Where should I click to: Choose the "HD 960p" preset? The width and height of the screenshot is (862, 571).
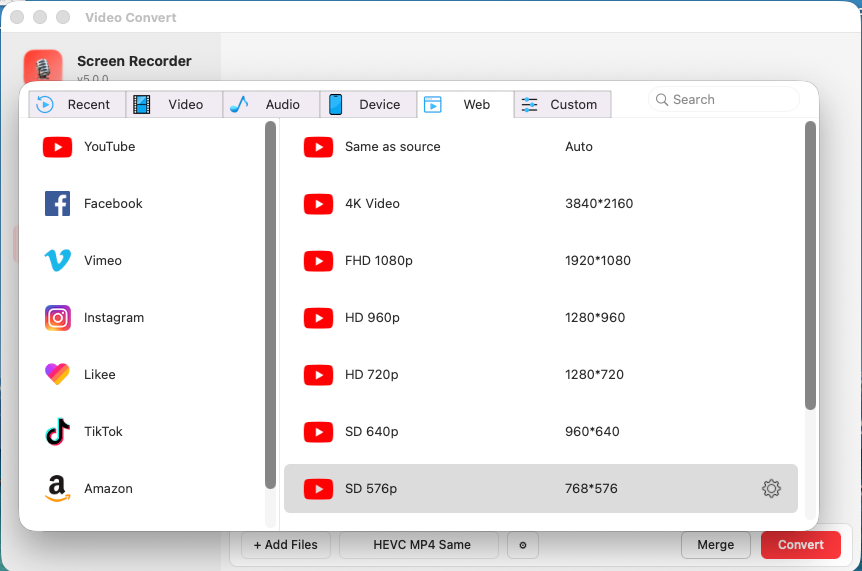click(x=372, y=318)
